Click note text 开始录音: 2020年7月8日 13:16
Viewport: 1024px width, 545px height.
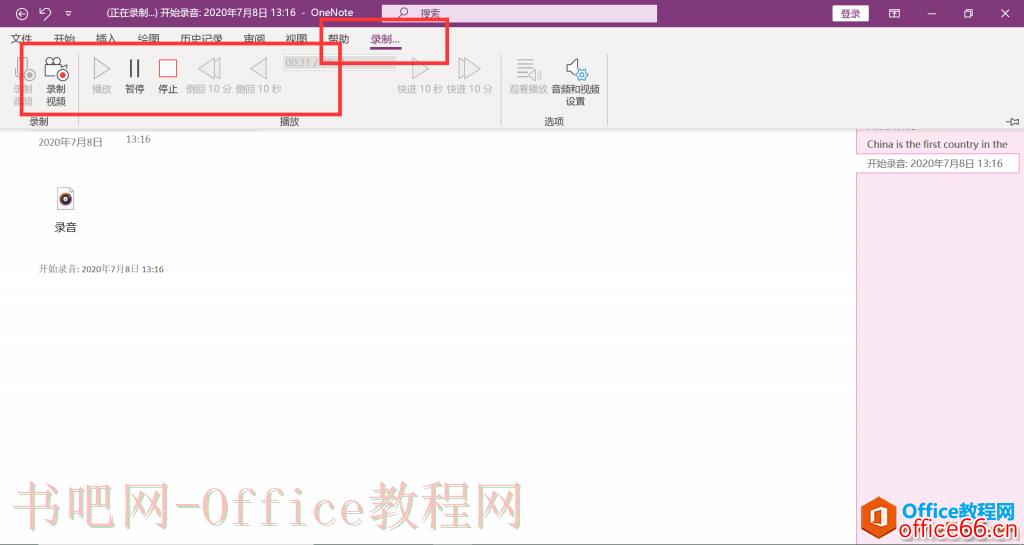tap(101, 269)
